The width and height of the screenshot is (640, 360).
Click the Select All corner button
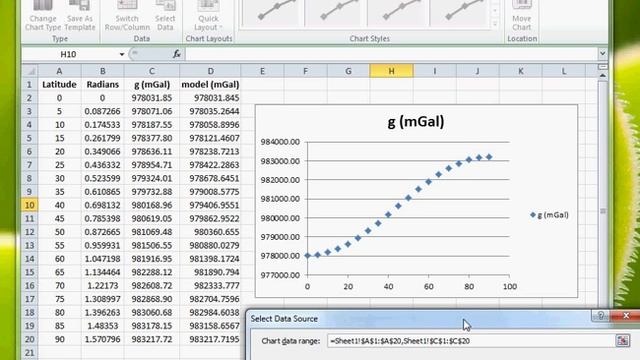point(30,71)
